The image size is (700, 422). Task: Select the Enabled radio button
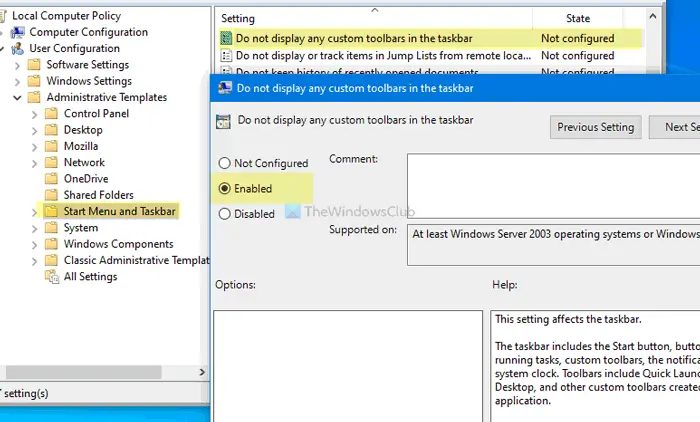(225, 188)
